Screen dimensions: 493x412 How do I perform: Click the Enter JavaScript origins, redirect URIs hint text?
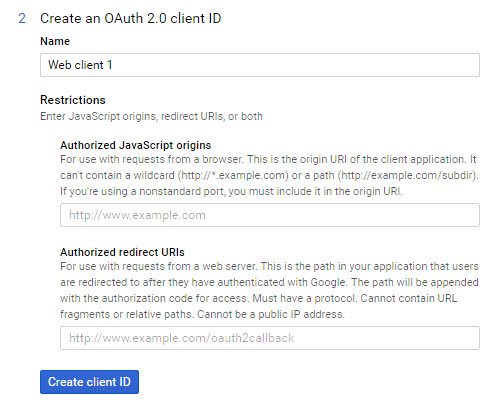[151, 116]
